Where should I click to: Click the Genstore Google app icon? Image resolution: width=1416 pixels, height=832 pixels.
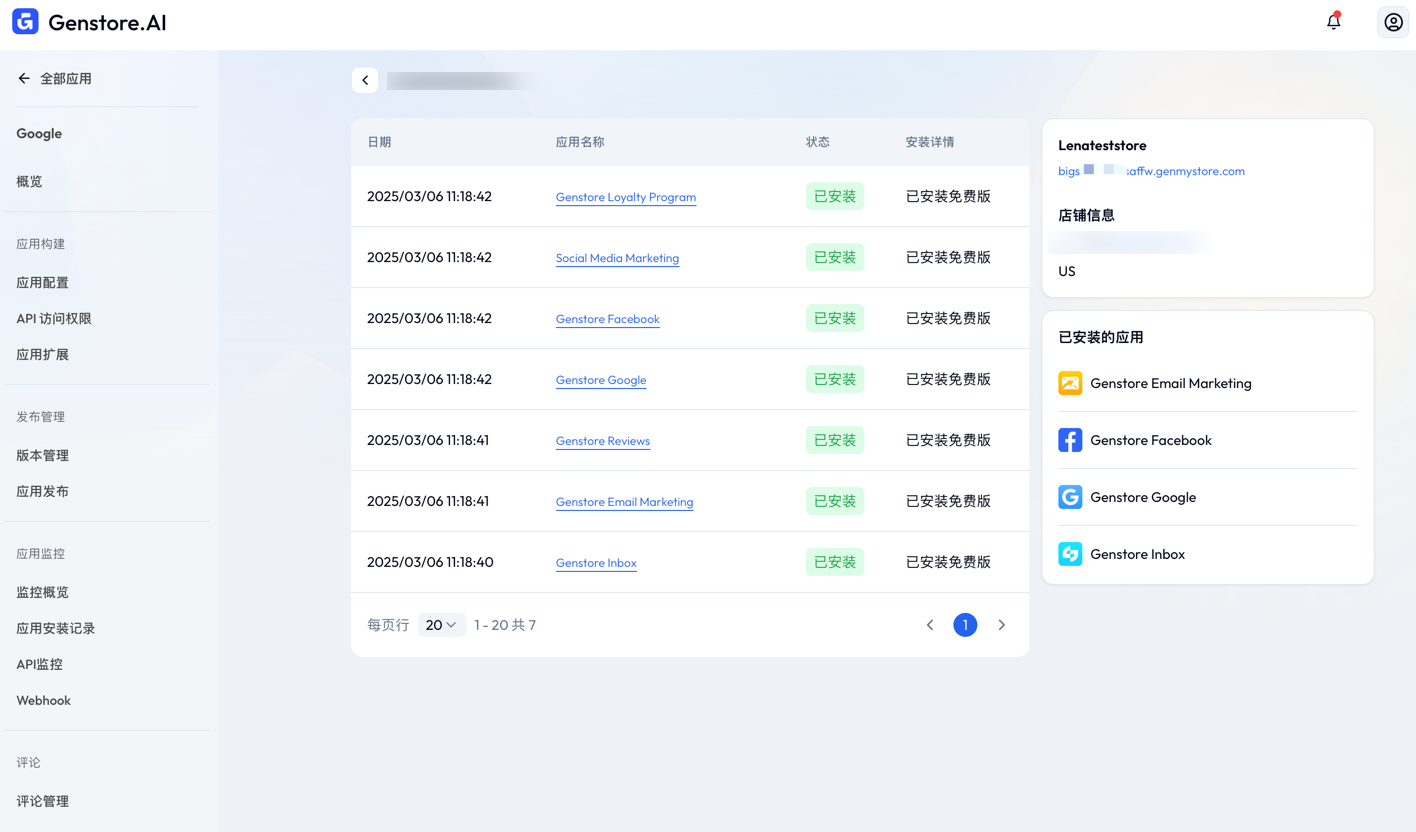click(x=1070, y=497)
